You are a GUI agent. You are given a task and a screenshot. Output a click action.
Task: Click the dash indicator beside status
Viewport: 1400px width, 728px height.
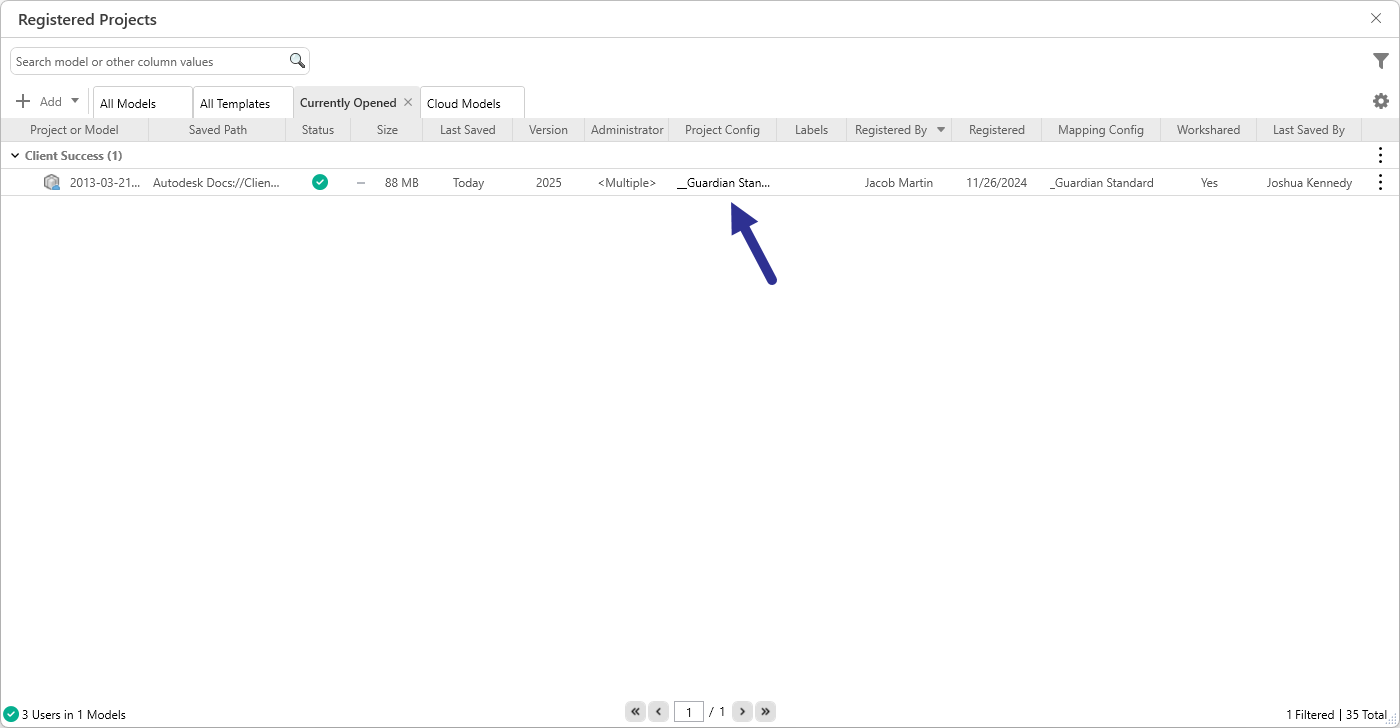(361, 183)
